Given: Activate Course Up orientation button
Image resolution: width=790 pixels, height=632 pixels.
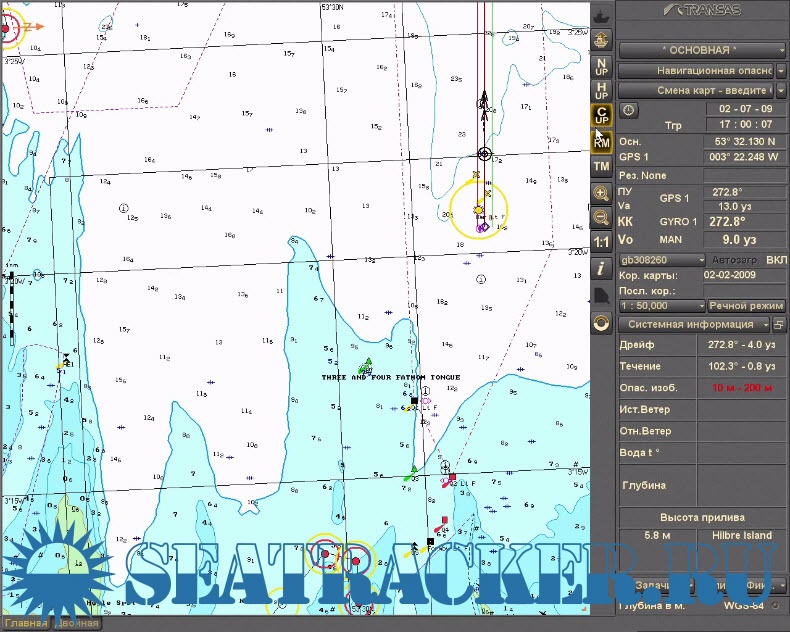Looking at the screenshot, I should (x=601, y=116).
